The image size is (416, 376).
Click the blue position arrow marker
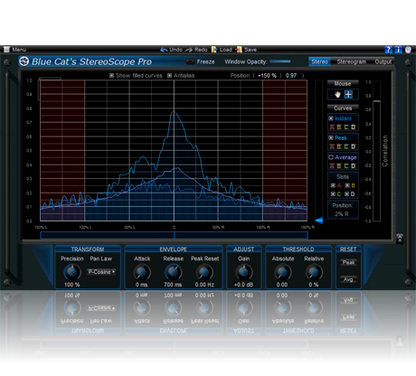pyautogui.click(x=319, y=220)
